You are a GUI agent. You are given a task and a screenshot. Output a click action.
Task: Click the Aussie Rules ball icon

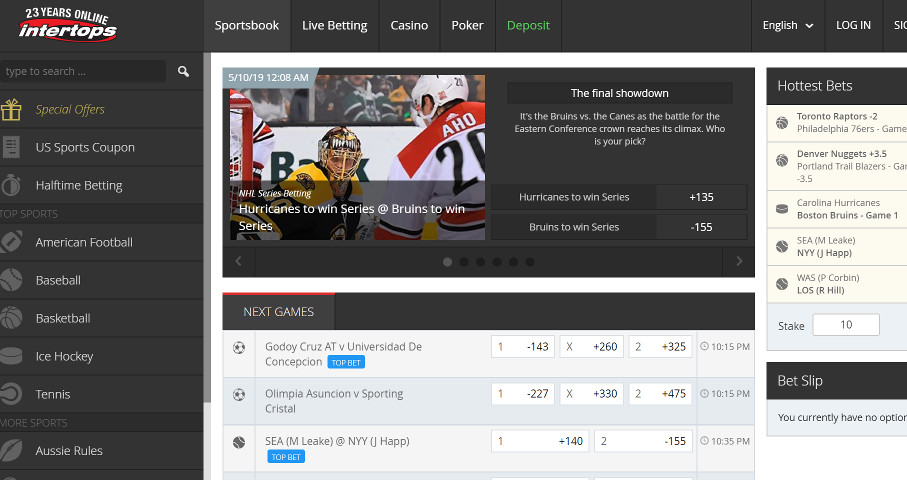(10, 451)
